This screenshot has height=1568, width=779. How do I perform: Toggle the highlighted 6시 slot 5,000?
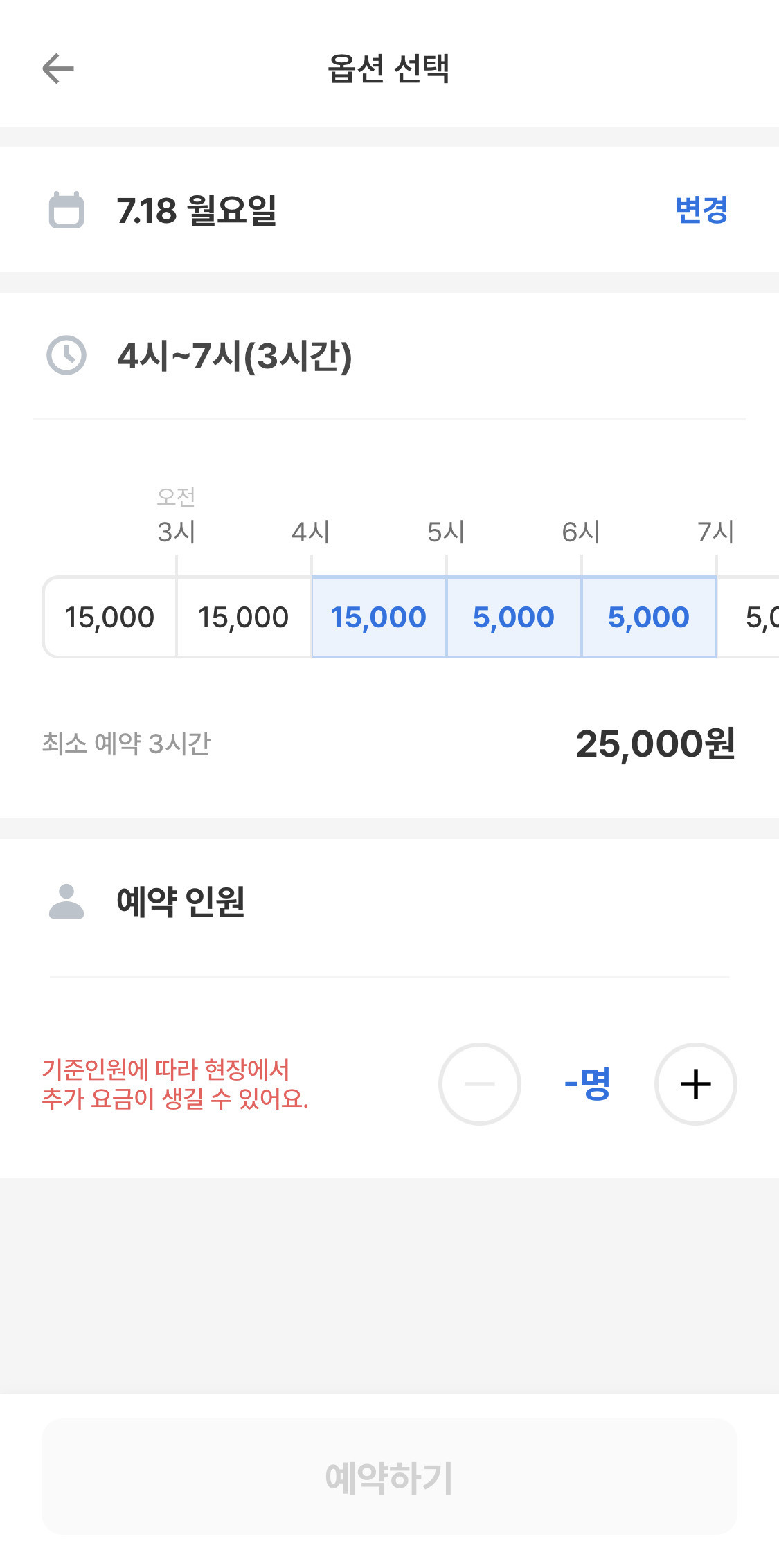pyautogui.click(x=649, y=617)
